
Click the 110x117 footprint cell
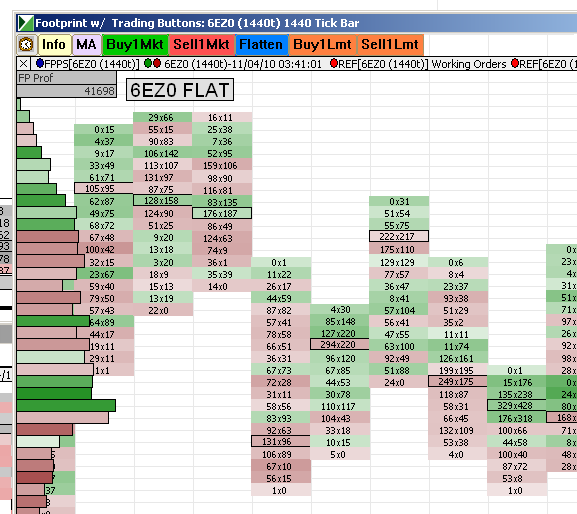[339, 407]
